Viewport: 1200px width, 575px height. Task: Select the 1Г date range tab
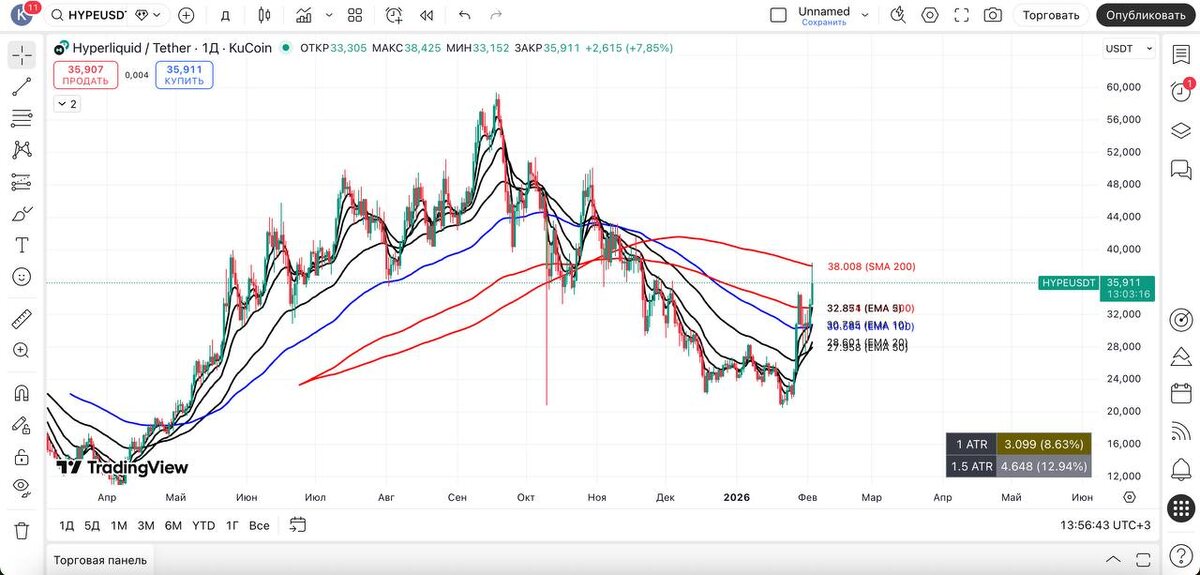(x=232, y=525)
